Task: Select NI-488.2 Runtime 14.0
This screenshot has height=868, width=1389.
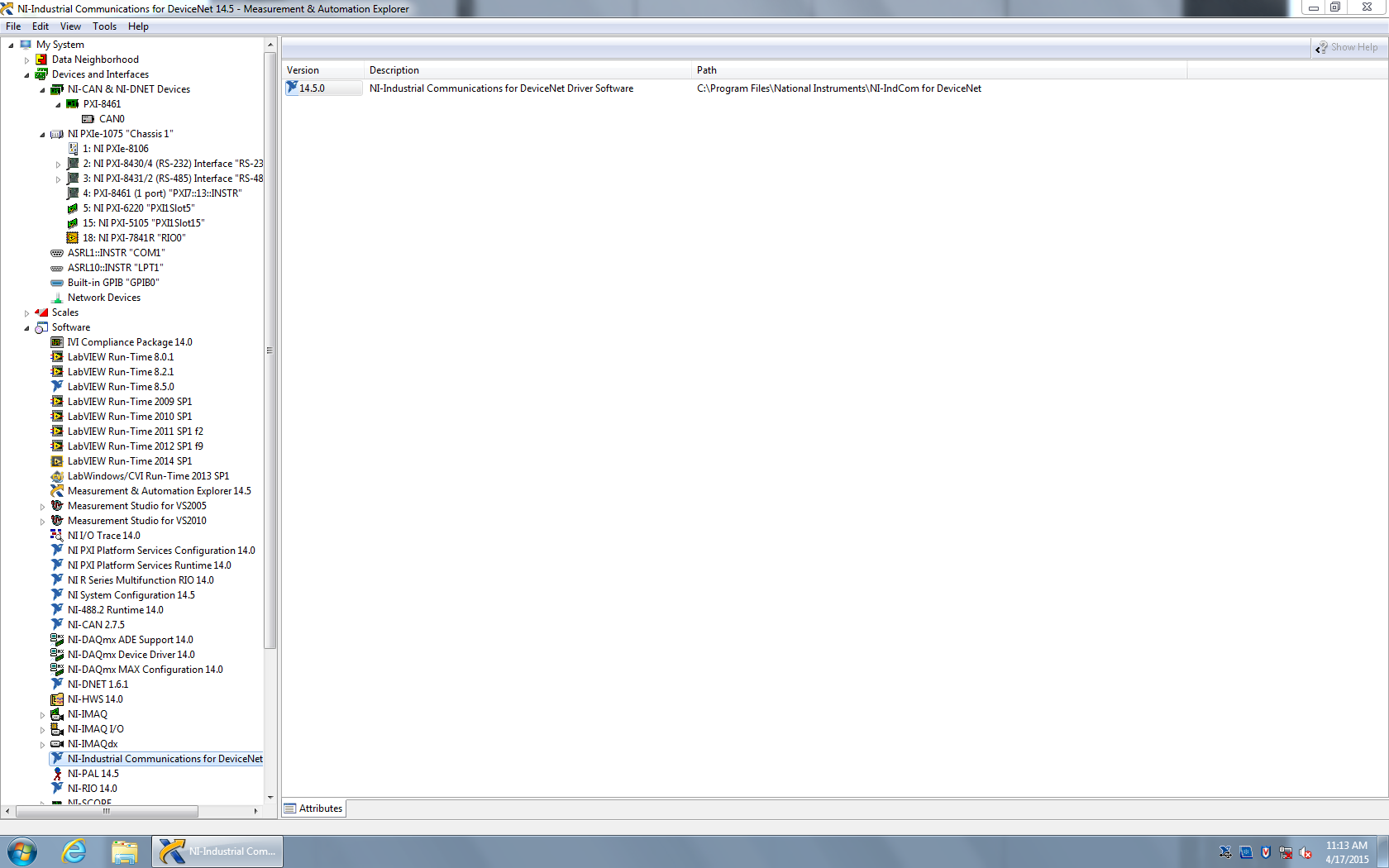Action: pos(116,610)
